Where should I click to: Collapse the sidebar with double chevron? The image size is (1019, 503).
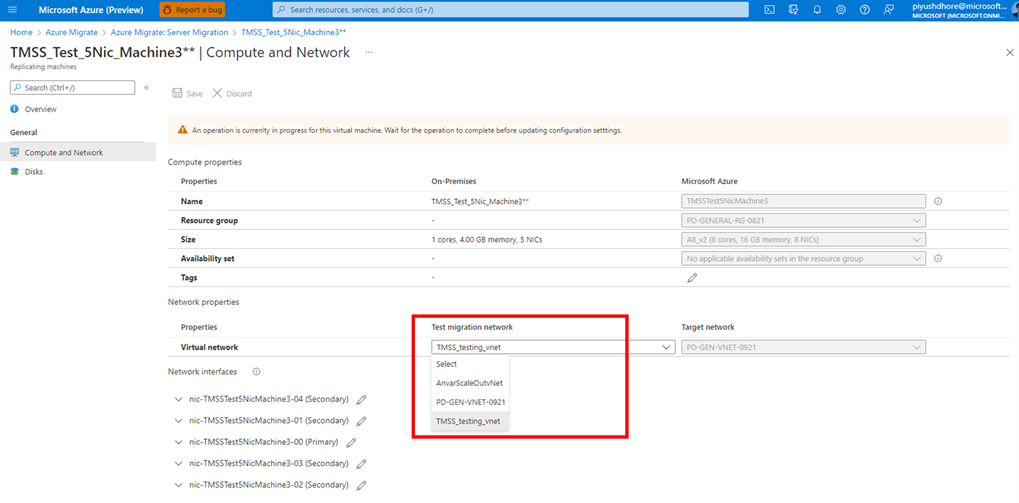(146, 87)
